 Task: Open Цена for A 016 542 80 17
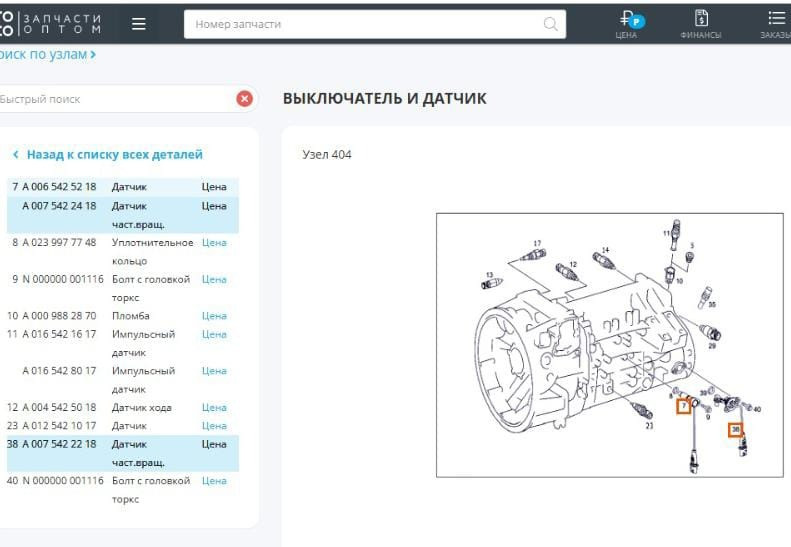point(214,371)
